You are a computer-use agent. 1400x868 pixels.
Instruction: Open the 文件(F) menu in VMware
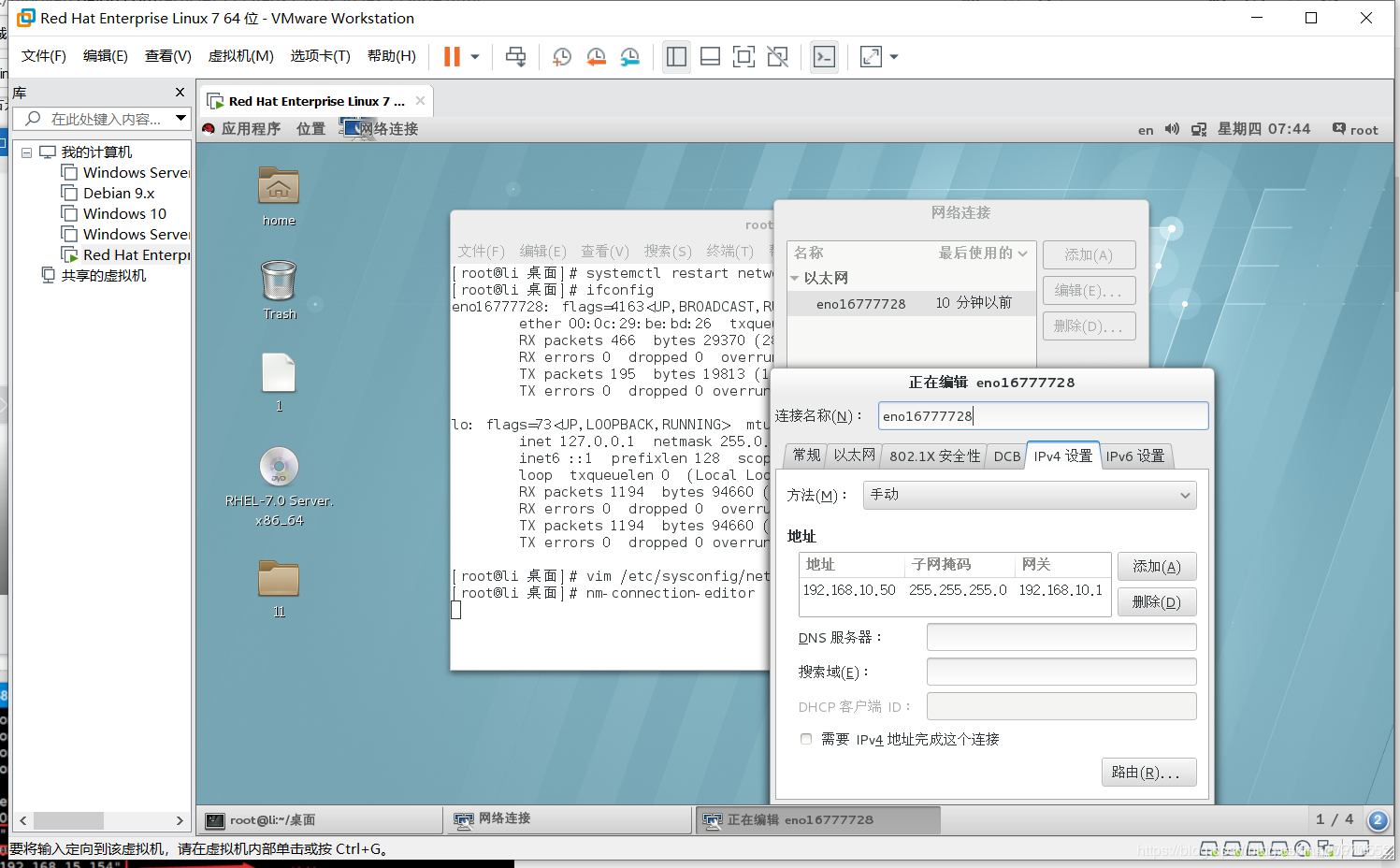click(44, 56)
